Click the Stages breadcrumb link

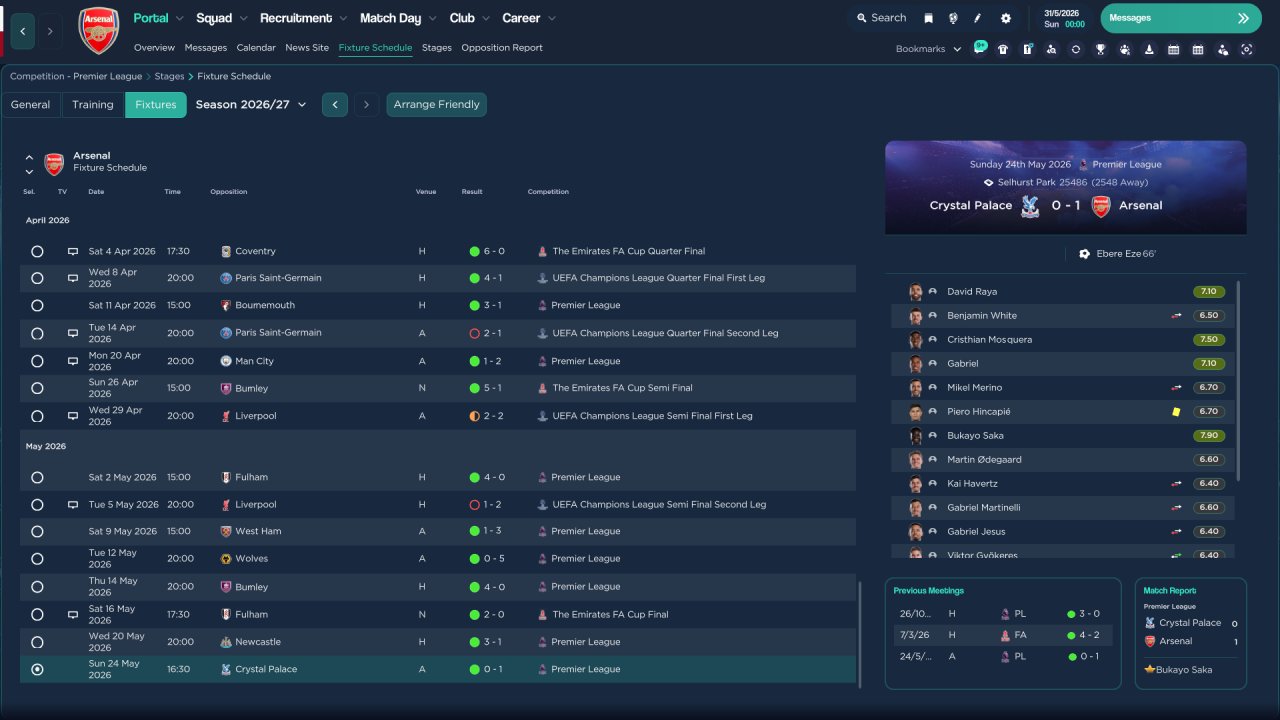(169, 76)
